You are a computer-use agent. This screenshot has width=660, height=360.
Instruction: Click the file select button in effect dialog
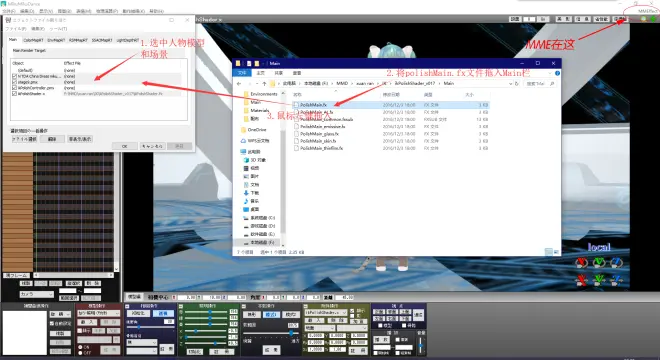pyautogui.click(x=24, y=139)
